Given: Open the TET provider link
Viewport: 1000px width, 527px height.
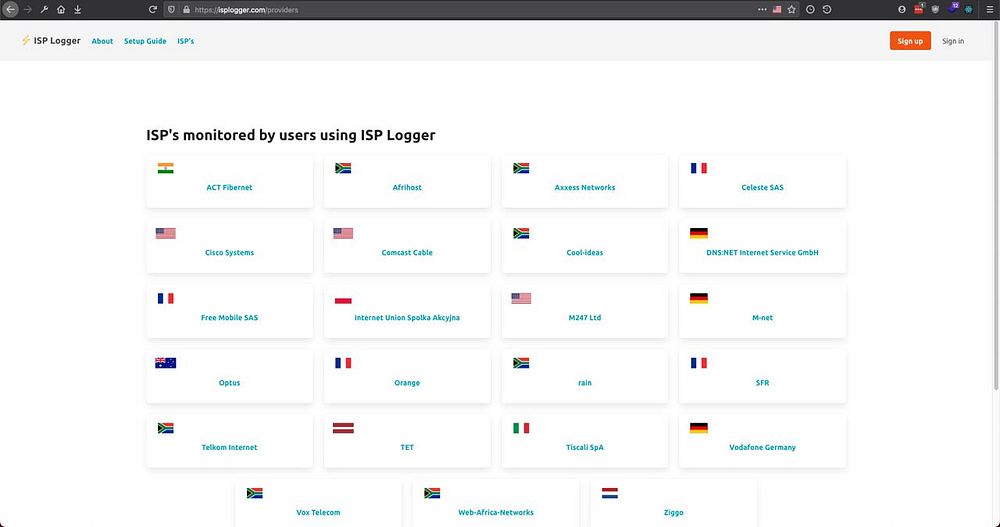Looking at the screenshot, I should pyautogui.click(x=407, y=447).
